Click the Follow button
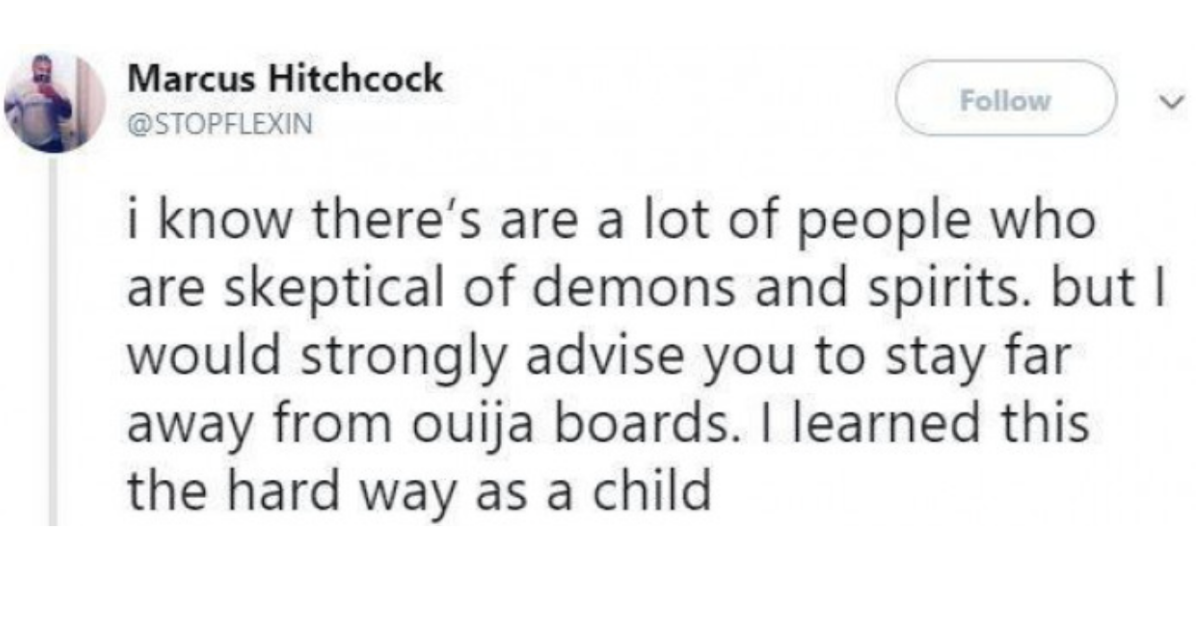1200x627 pixels. (1005, 99)
